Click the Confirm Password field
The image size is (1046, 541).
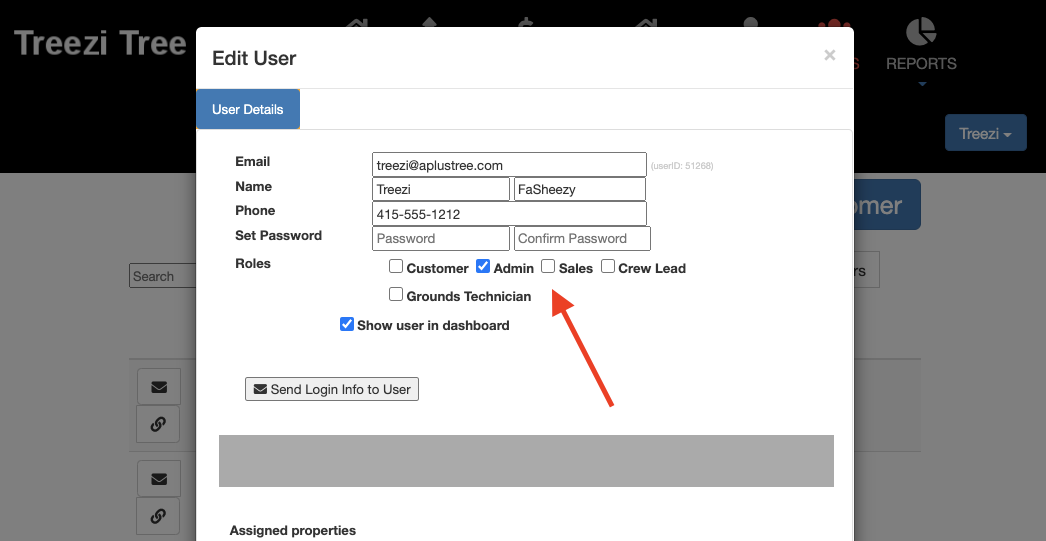tap(582, 238)
